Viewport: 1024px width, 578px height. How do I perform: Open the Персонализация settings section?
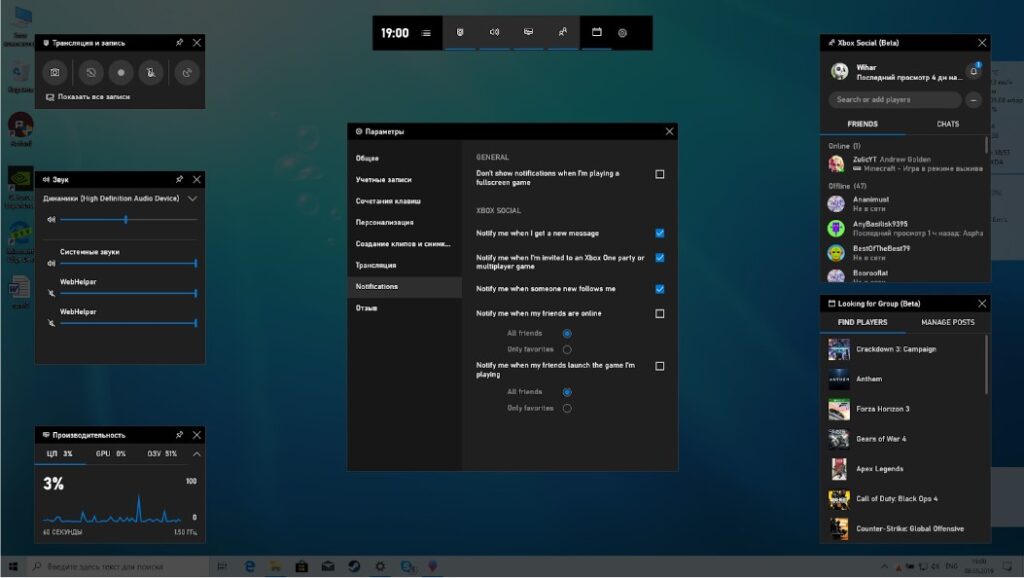[404, 223]
